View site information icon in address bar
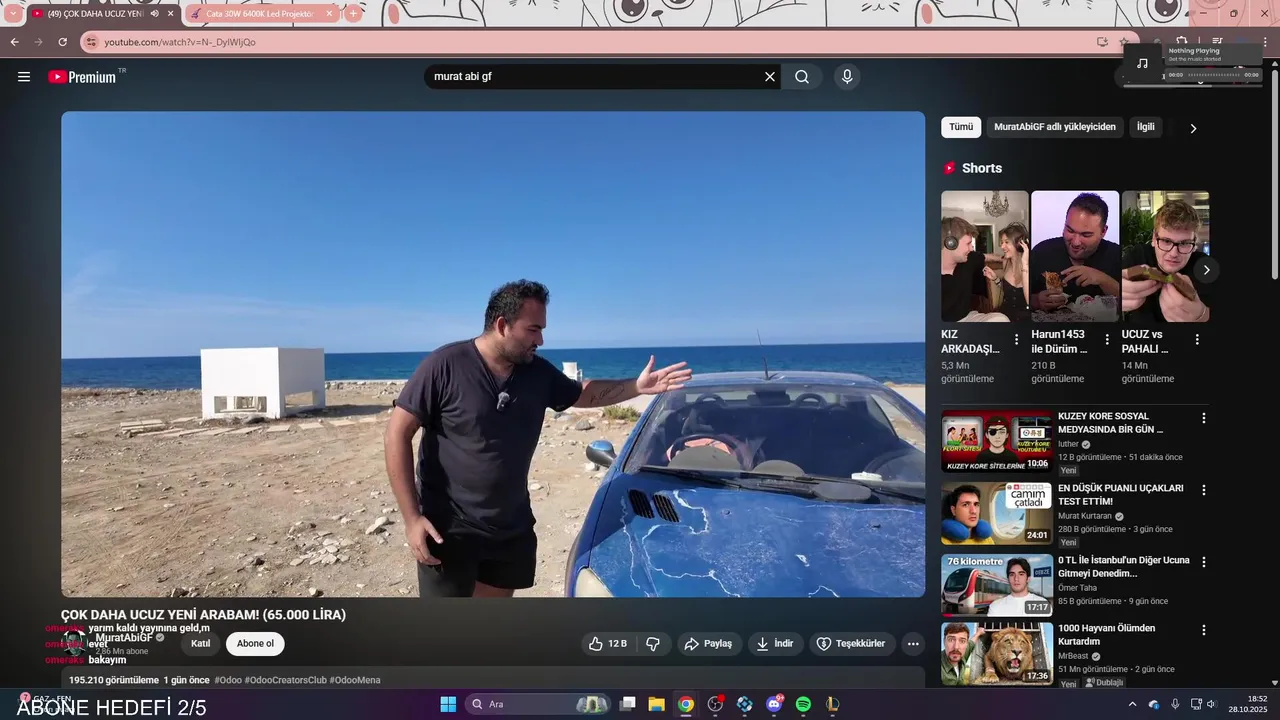 tap(92, 42)
